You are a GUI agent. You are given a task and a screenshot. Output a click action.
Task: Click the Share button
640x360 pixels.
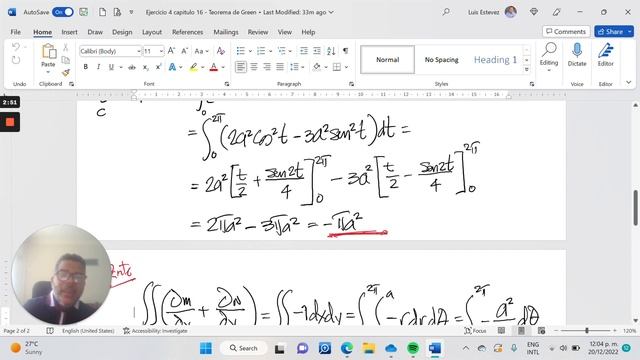[610, 31]
